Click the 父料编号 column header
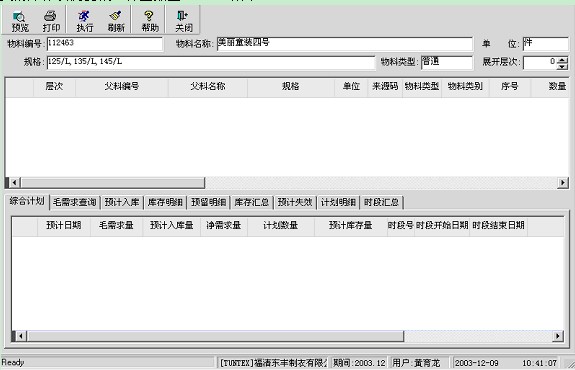The image size is (575, 370). (x=122, y=87)
